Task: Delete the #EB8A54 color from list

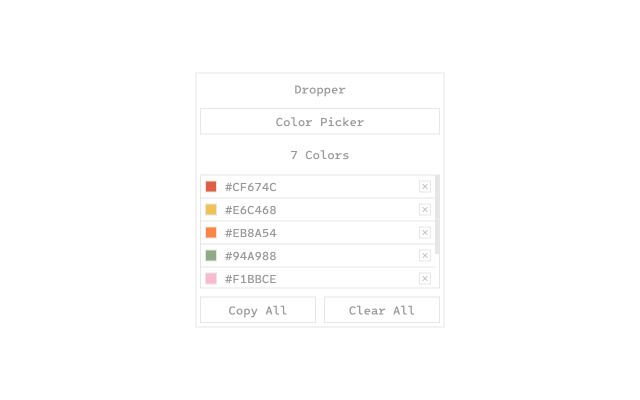Action: point(425,233)
